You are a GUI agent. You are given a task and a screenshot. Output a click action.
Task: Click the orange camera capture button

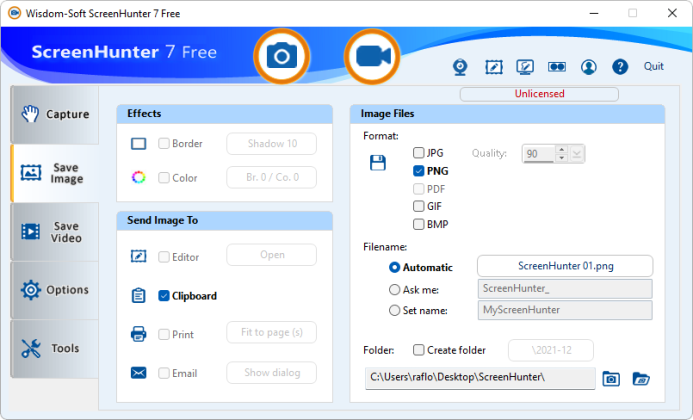click(282, 56)
